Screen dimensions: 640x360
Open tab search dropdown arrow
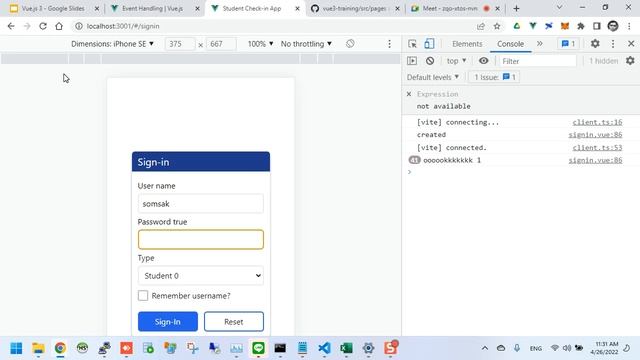pyautogui.click(x=559, y=8)
